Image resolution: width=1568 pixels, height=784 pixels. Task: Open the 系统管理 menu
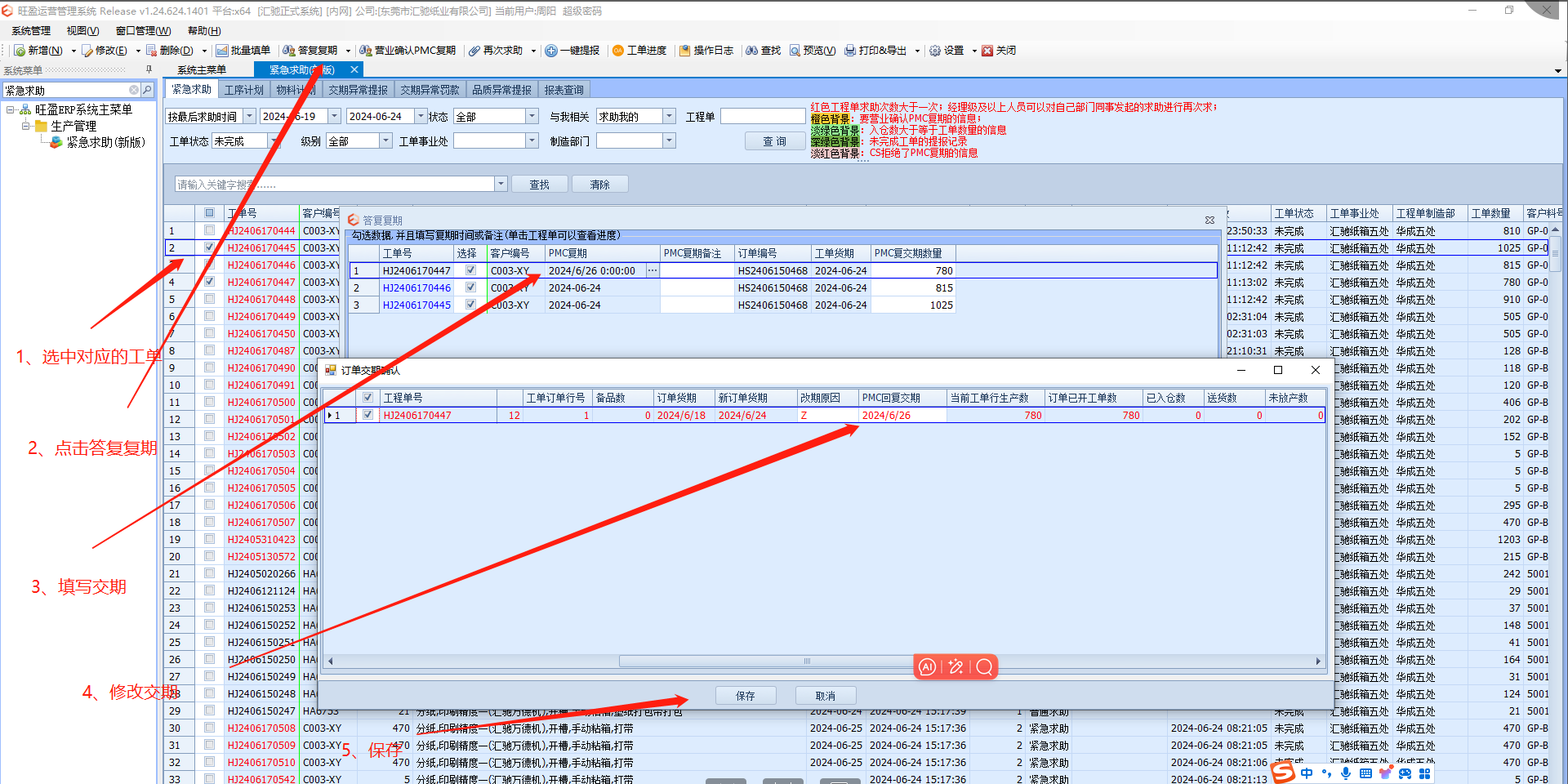coord(31,31)
